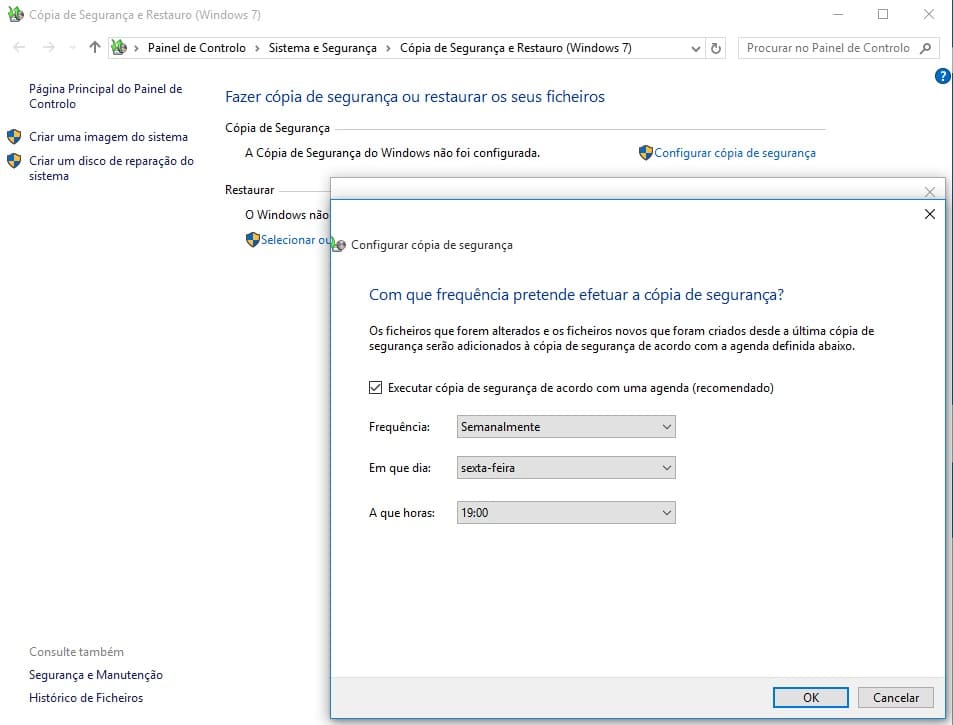Minimize the Control Panel window
Viewport: 953px width, 725px height.
838,14
